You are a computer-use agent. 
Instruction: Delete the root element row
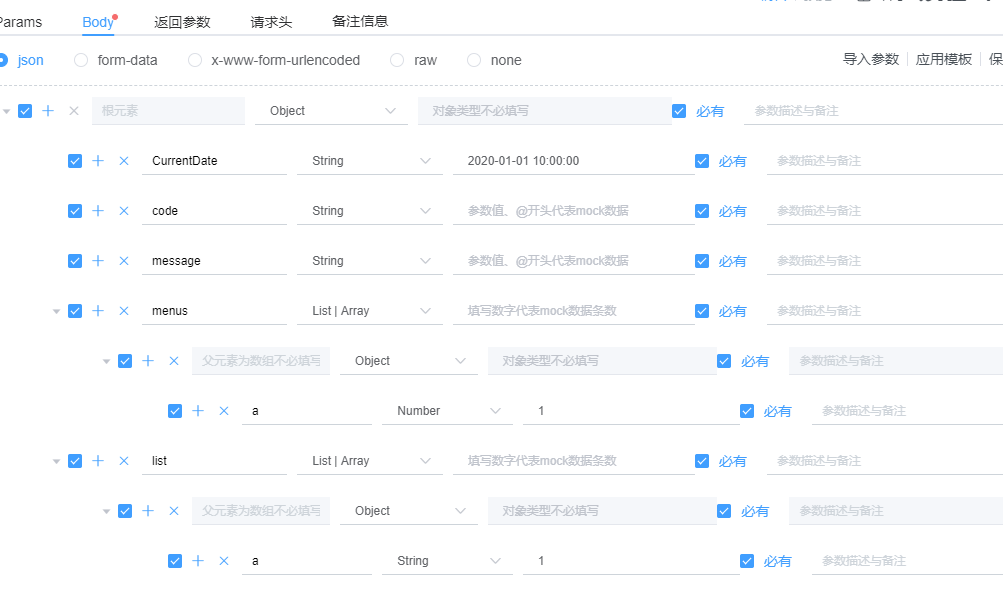click(x=72, y=110)
